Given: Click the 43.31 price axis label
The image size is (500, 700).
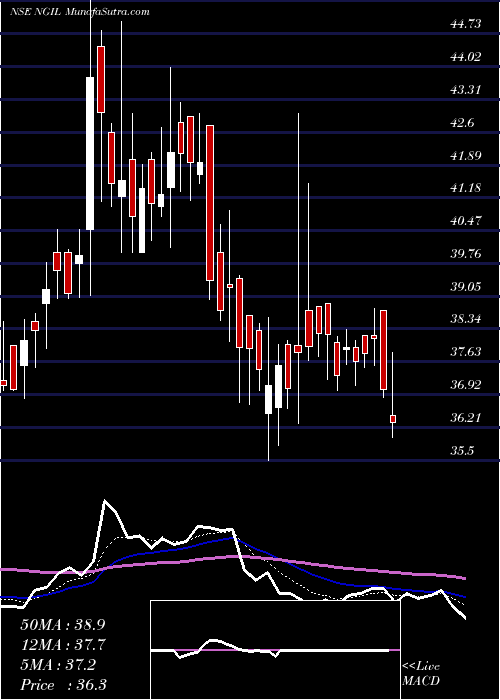Looking at the screenshot, I should [466, 90].
